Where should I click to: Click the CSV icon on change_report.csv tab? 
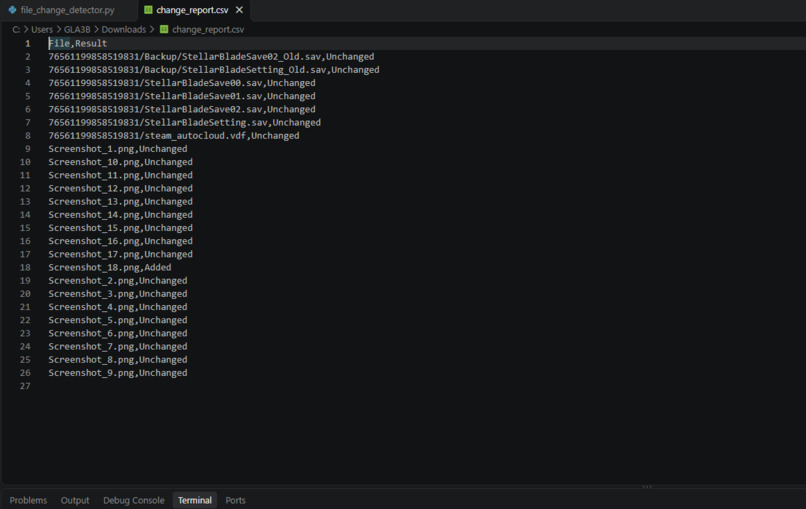(x=148, y=10)
